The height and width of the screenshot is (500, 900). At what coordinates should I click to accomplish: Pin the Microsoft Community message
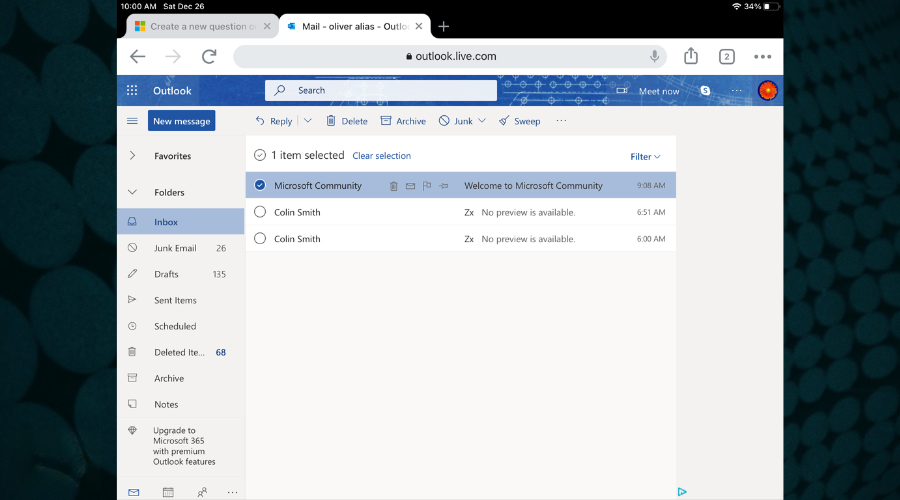click(444, 186)
